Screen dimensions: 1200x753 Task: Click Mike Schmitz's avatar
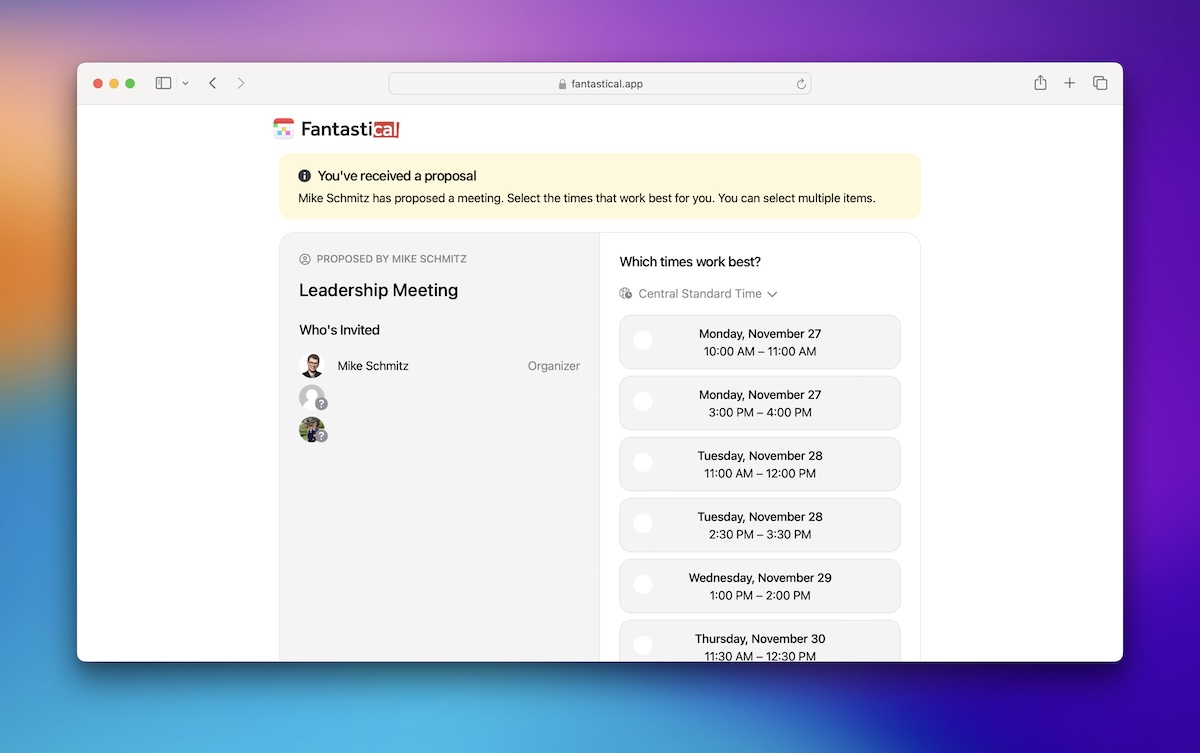[312, 365]
